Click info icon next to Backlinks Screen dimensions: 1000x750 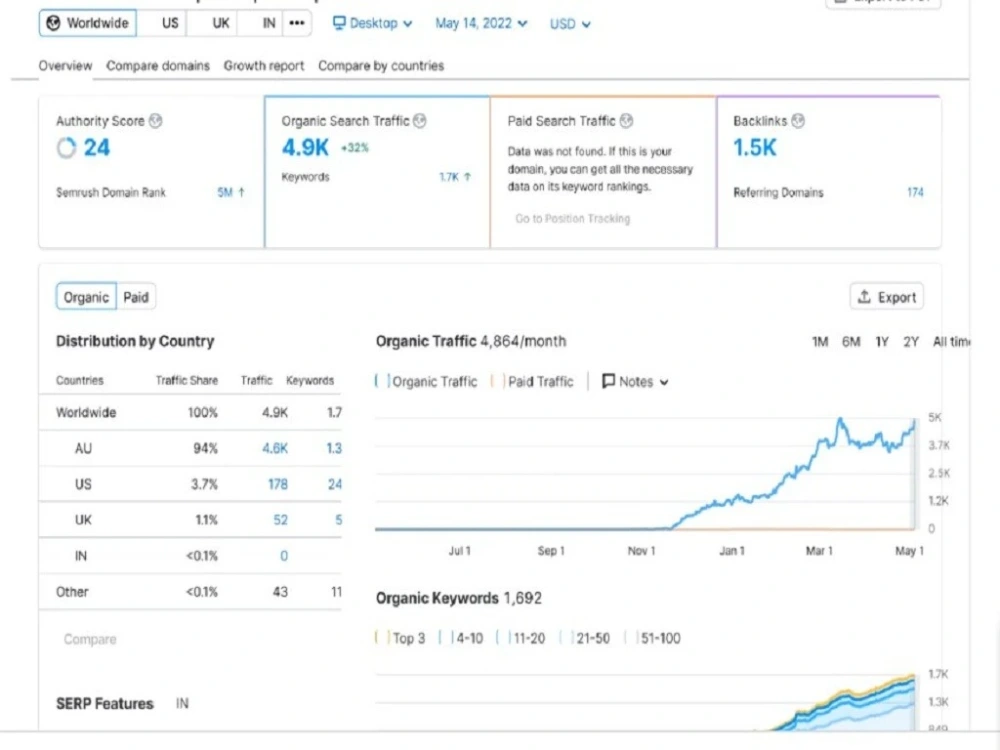(798, 121)
